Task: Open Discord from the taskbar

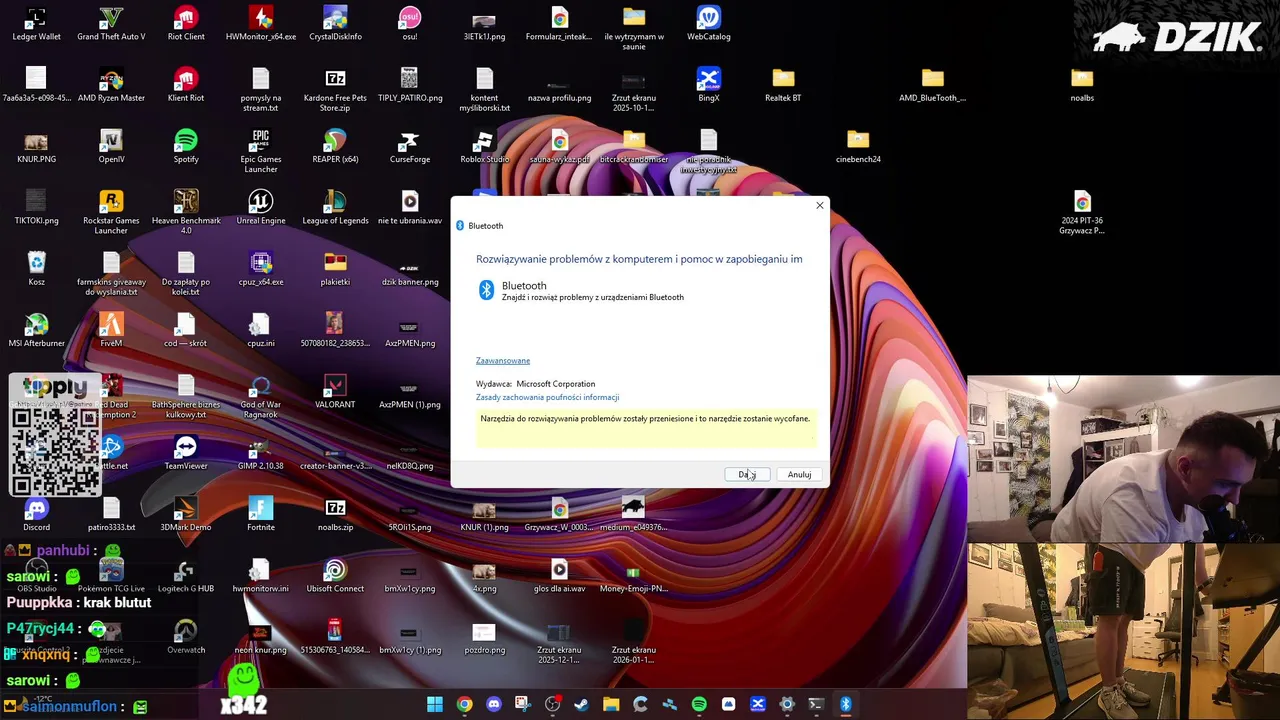Action: tap(493, 704)
